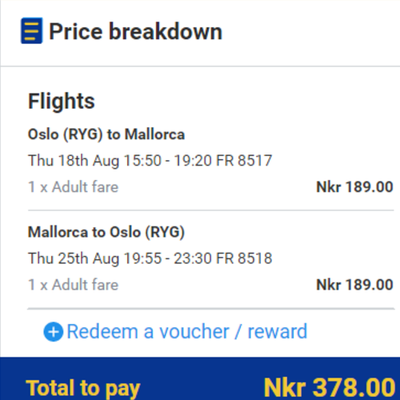Select the total amount Nkr 378.00
The image size is (400, 400).
coord(329,387)
